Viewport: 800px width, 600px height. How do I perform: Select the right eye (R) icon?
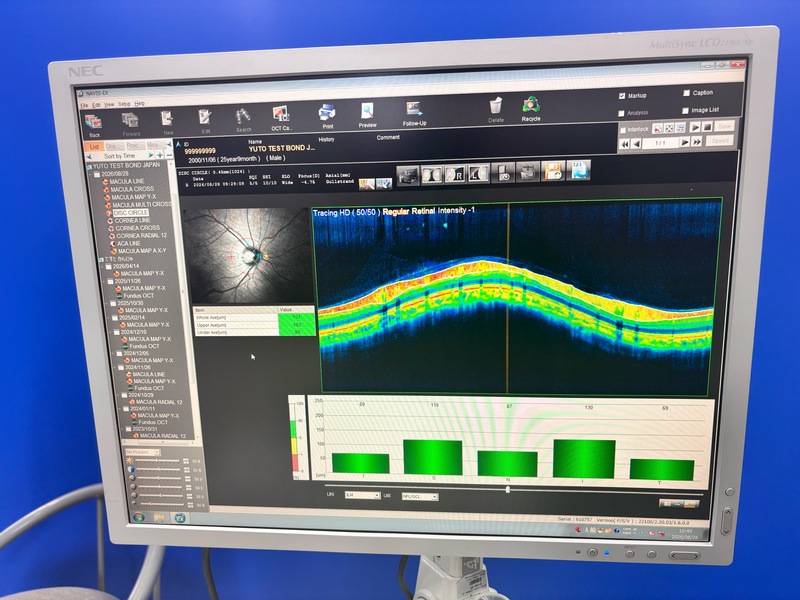455,174
